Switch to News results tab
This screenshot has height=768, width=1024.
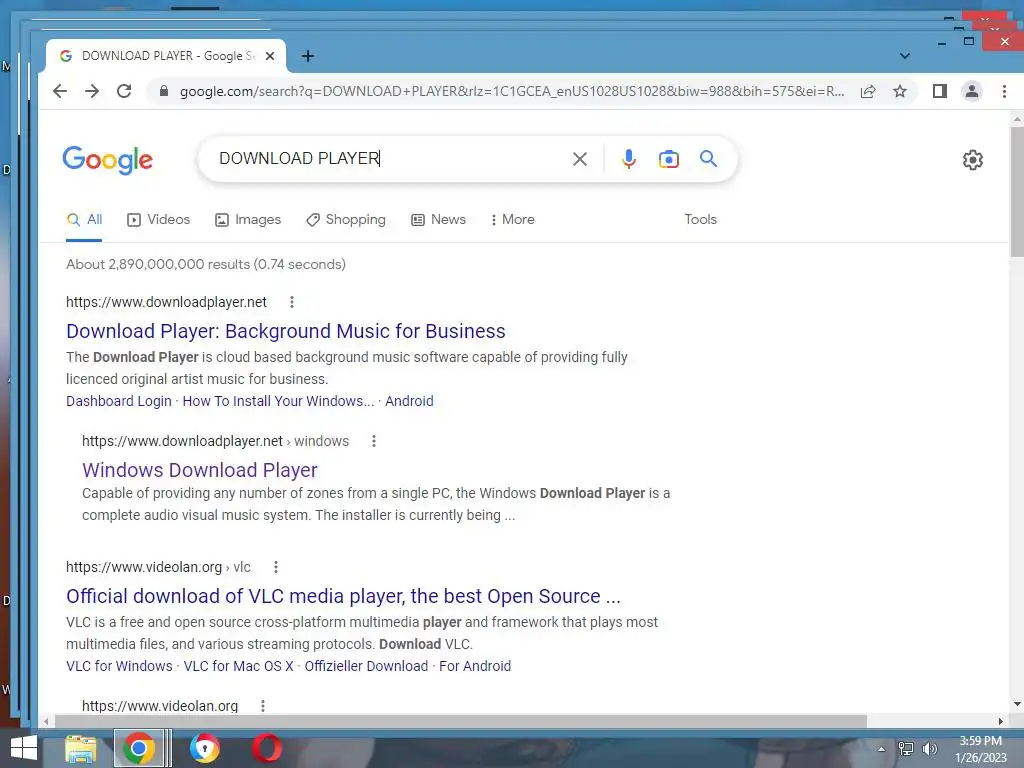[438, 220]
